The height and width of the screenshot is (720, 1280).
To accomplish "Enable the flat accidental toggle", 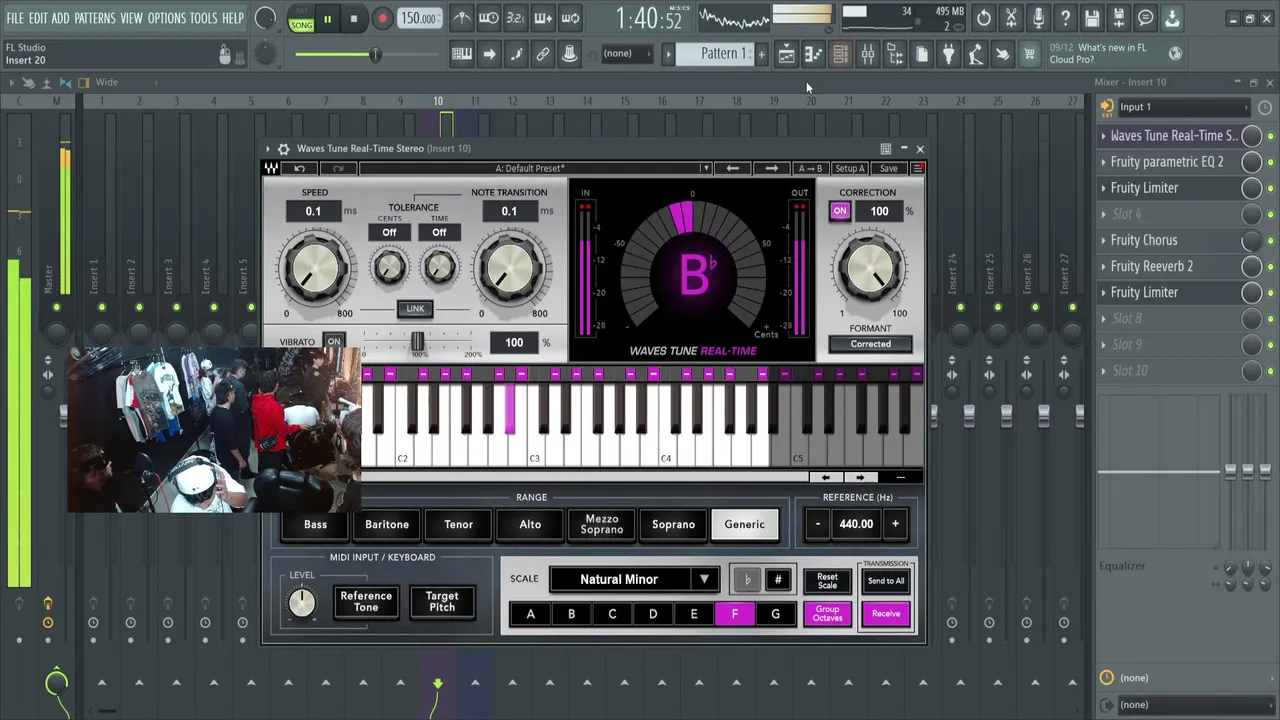I will (746, 580).
